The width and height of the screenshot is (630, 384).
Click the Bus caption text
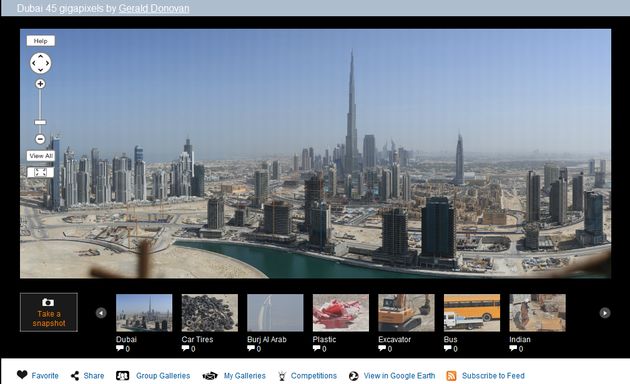[x=450, y=339]
